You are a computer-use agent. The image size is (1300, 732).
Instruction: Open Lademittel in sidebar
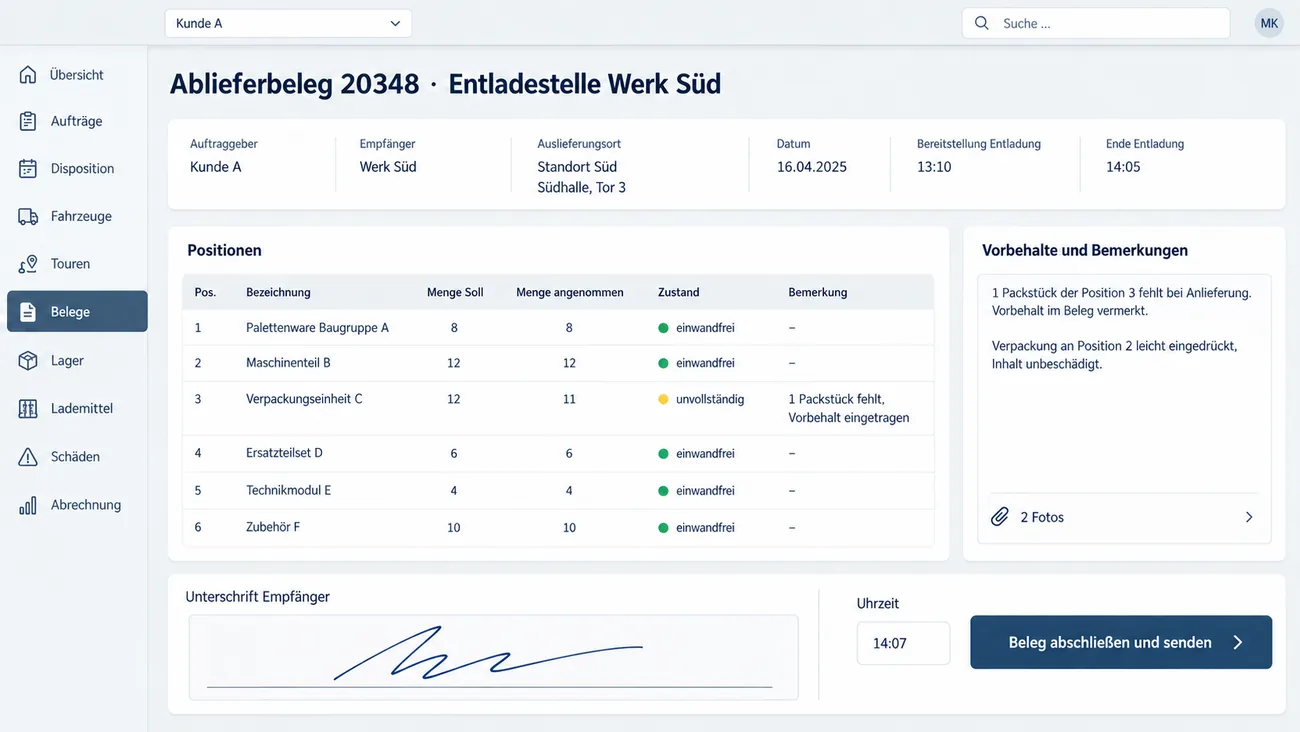pyautogui.click(x=77, y=408)
